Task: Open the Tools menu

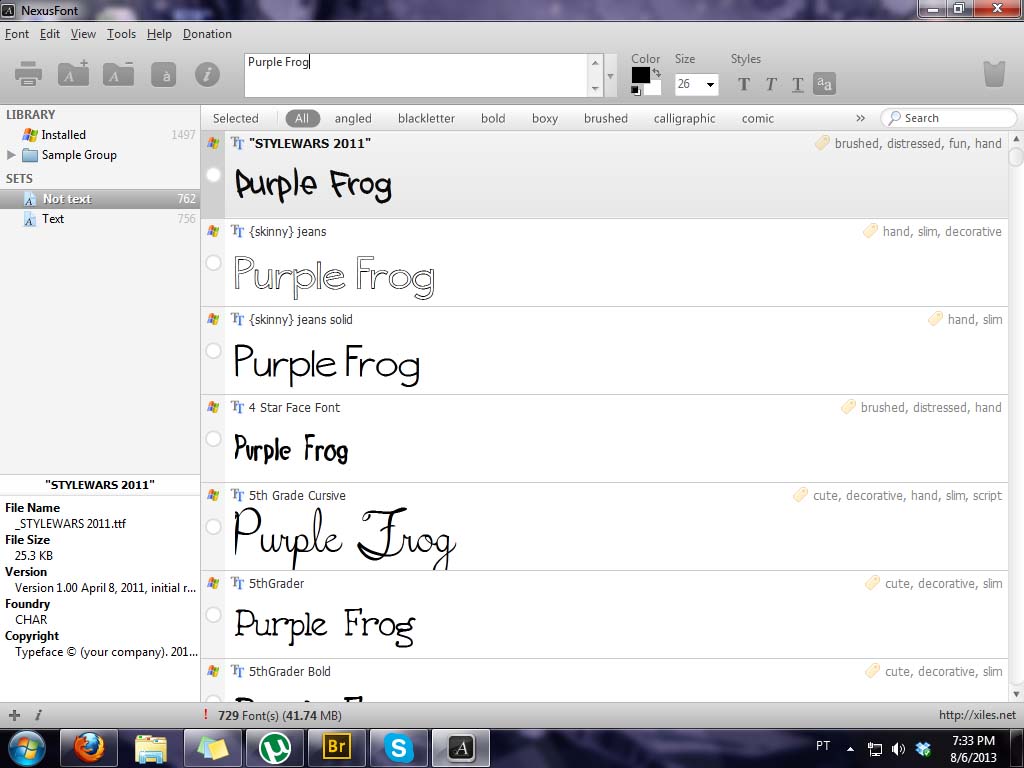Action: [121, 33]
